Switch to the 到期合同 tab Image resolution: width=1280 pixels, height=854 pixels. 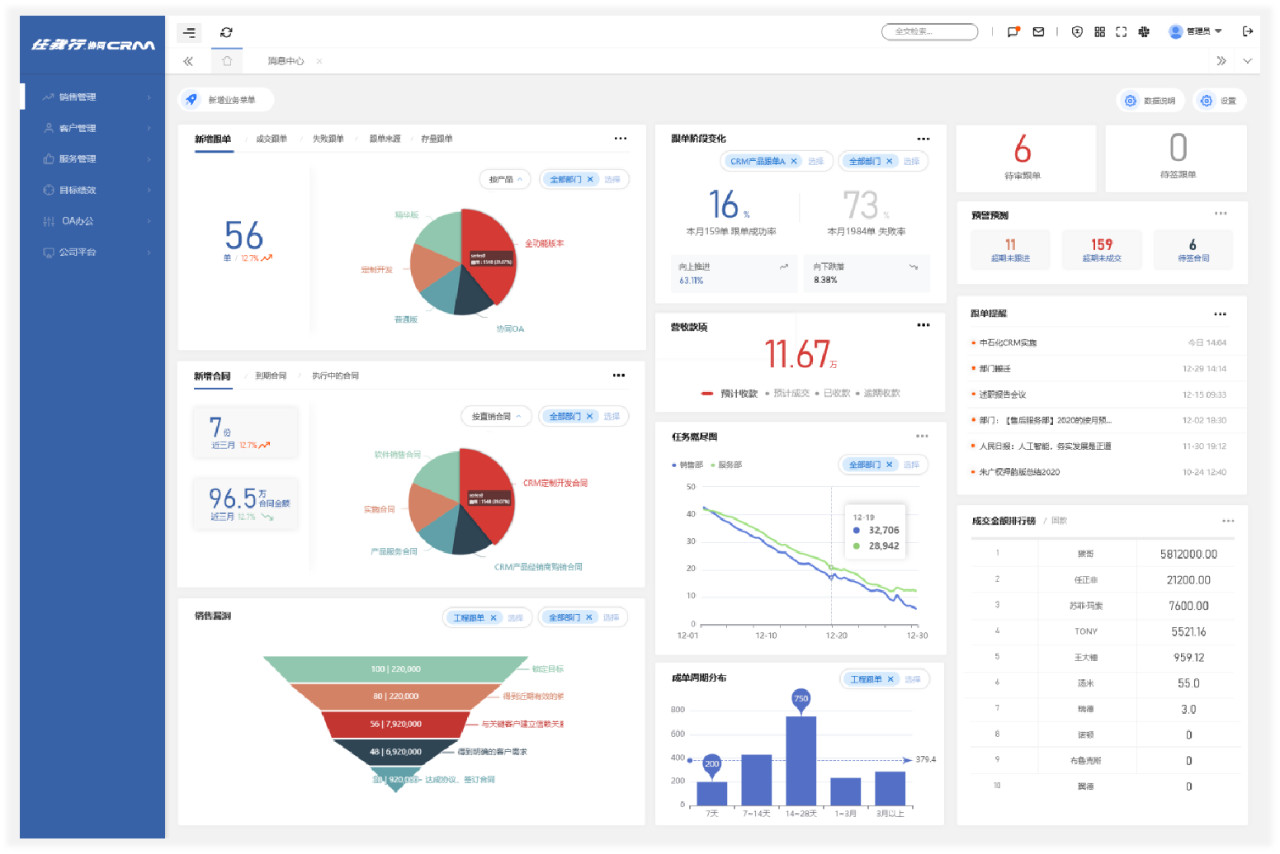pos(270,376)
